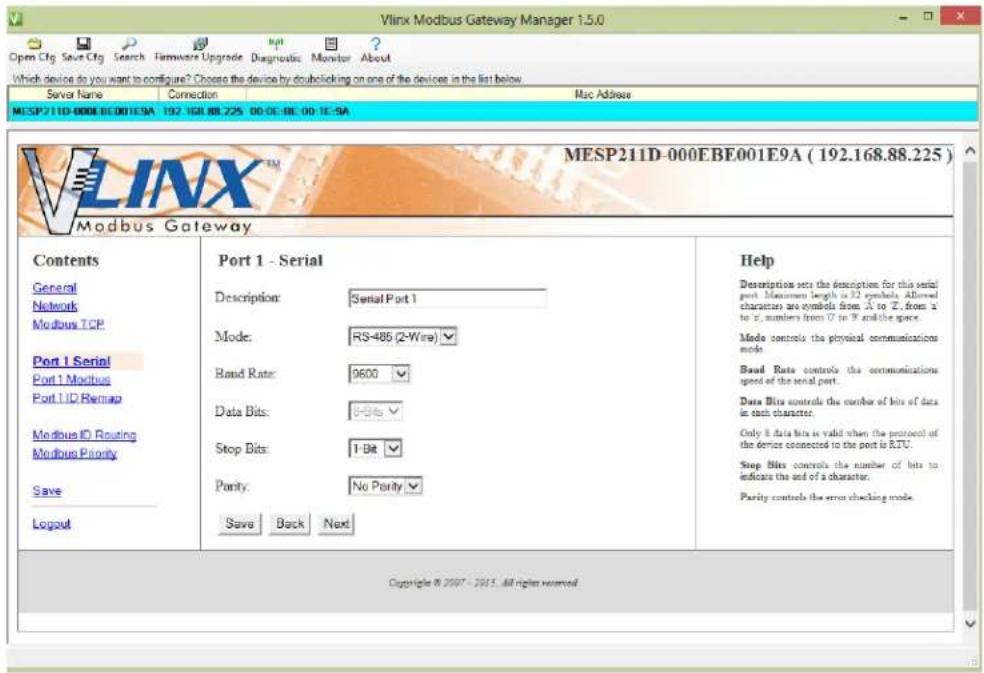The height and width of the screenshot is (673, 984).
Task: Click the Description input field
Action: (x=447, y=299)
